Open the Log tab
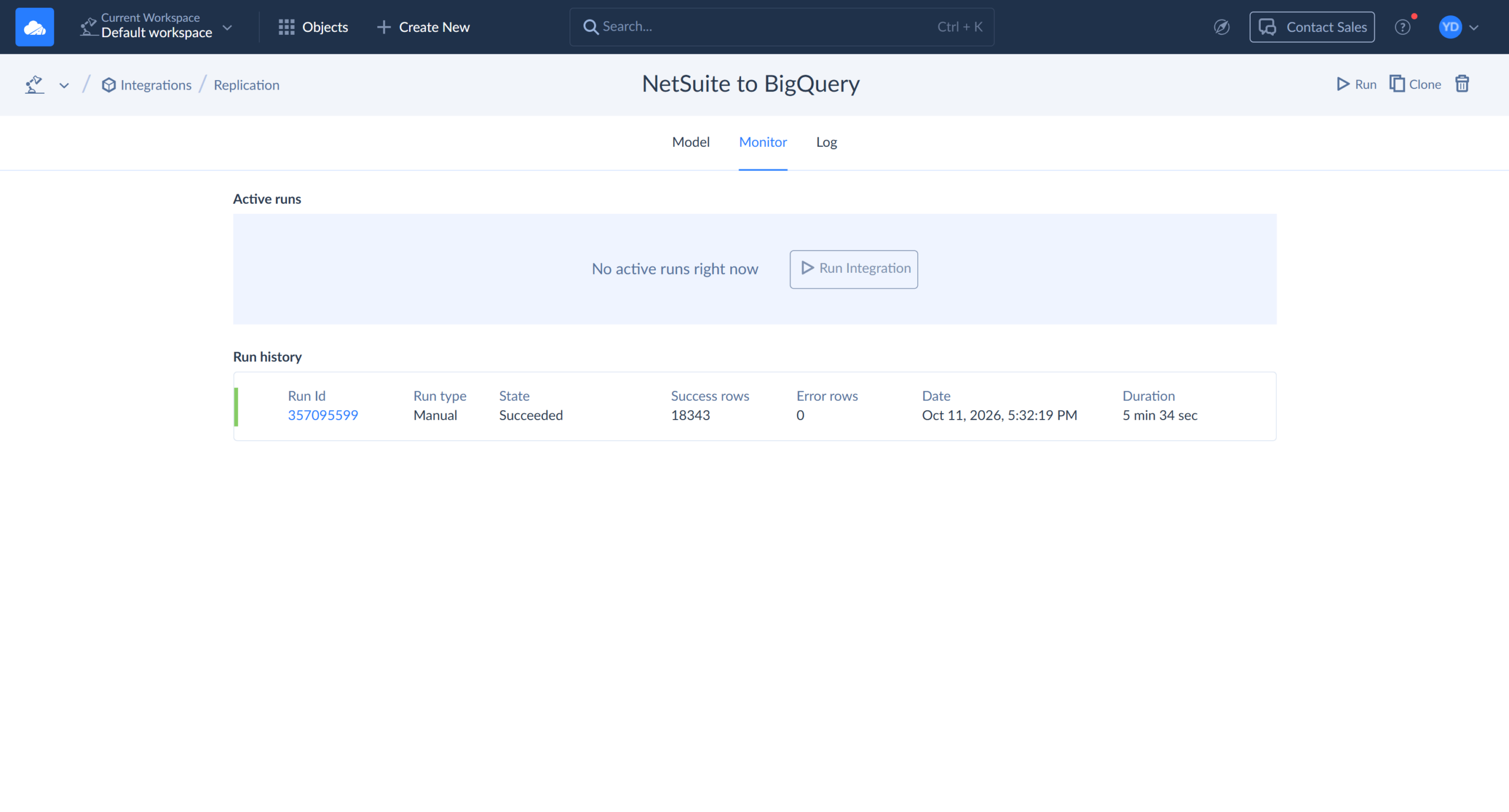 point(826,142)
